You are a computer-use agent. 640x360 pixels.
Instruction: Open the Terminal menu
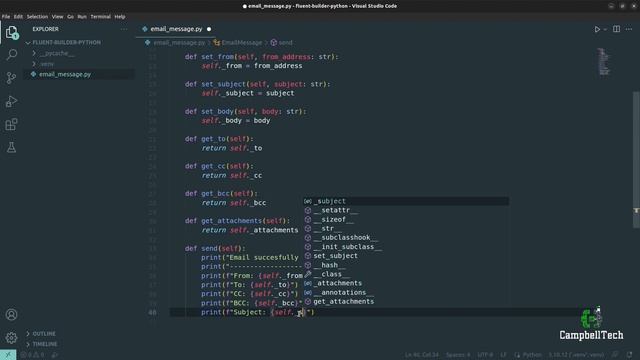tap(100, 17)
